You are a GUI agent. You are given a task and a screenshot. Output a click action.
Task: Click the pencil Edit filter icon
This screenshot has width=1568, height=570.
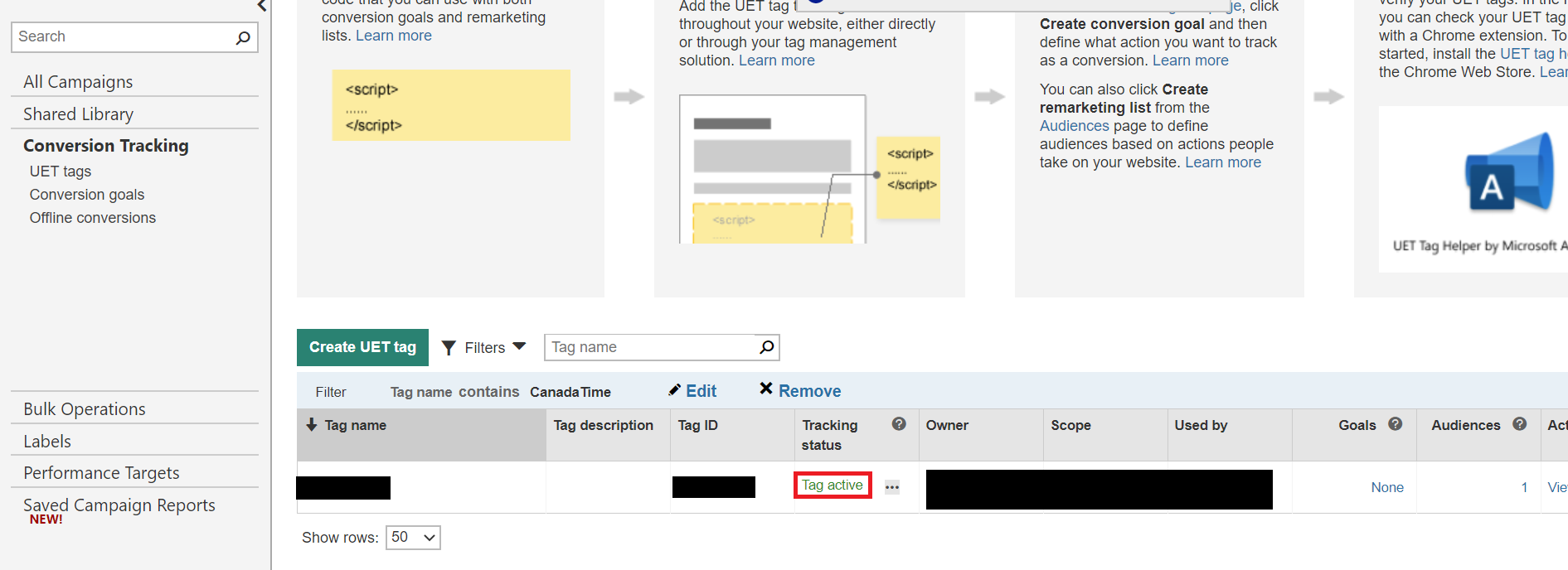675,390
